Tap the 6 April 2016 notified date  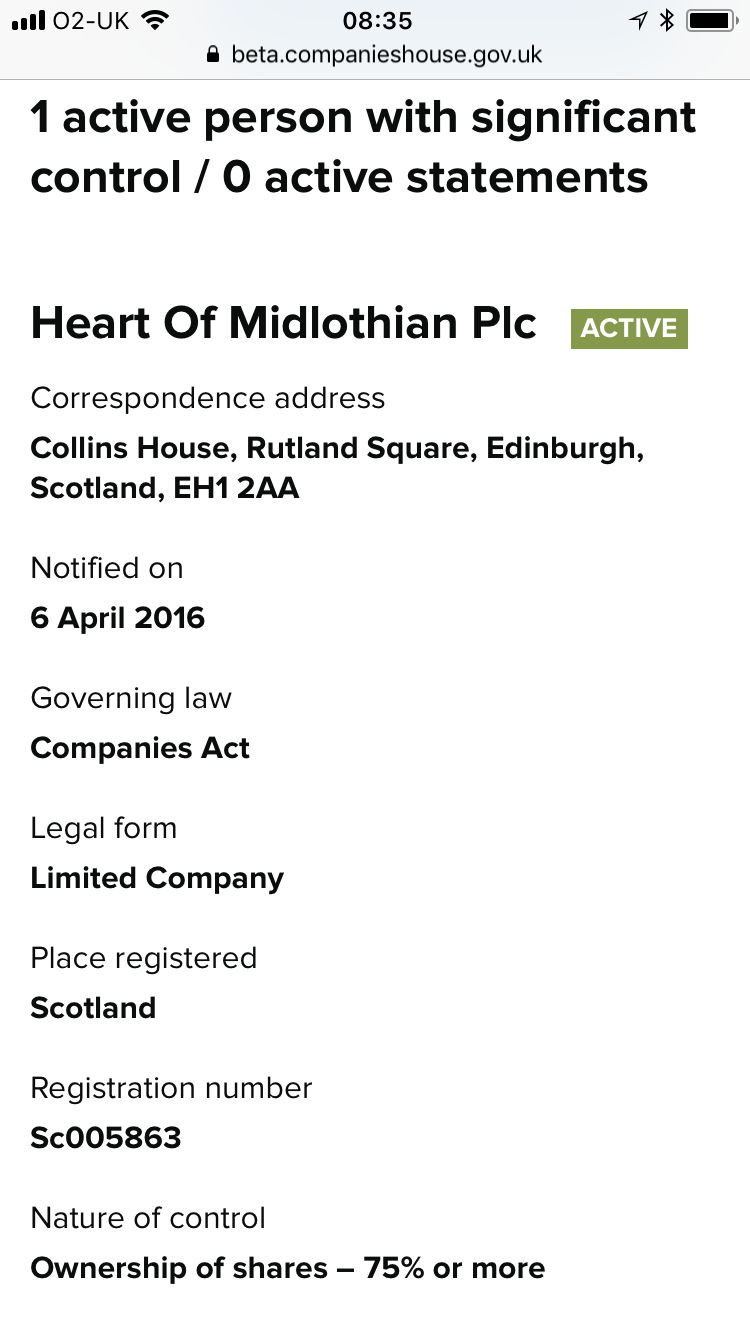(118, 618)
